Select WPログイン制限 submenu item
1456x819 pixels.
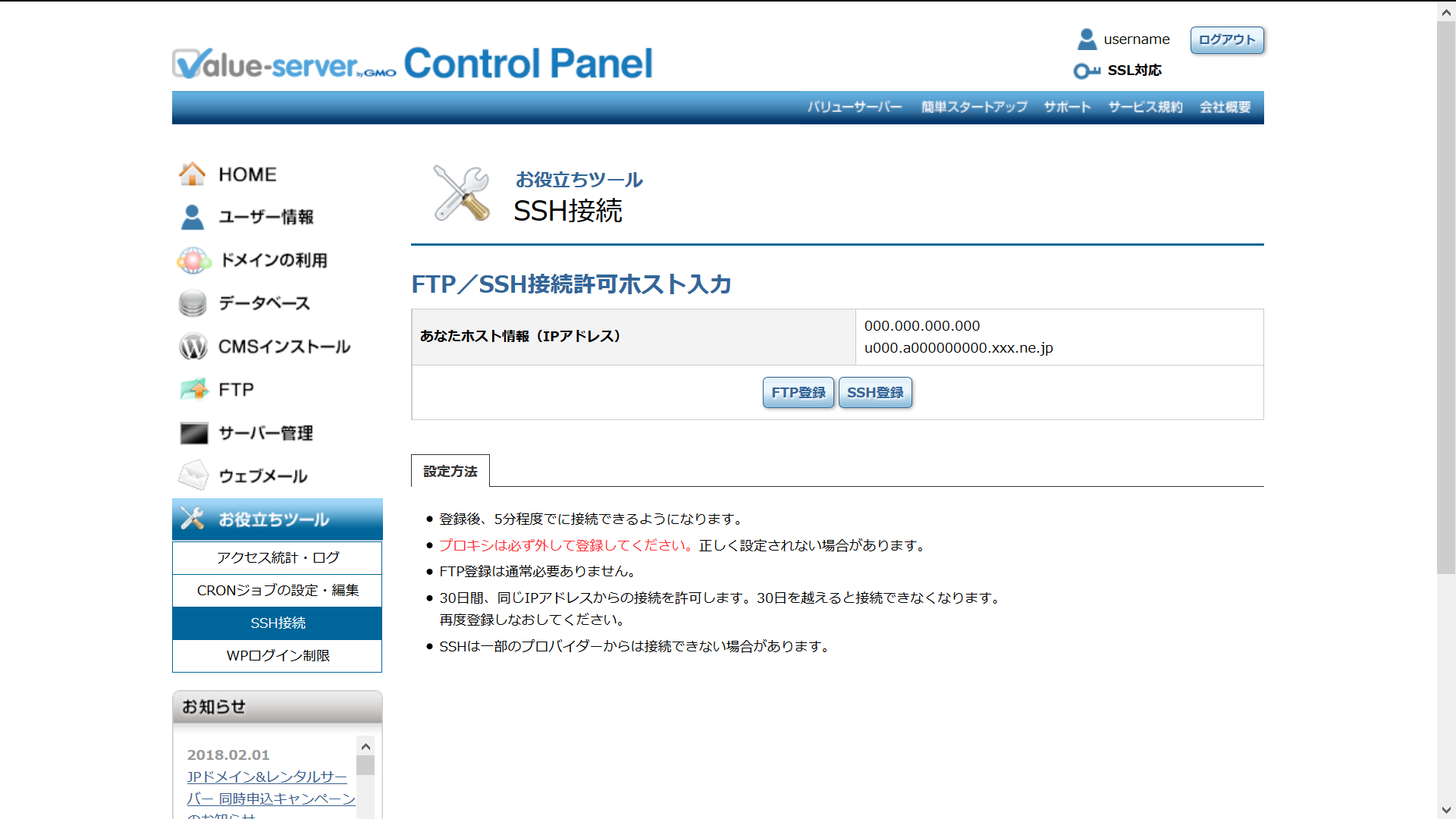click(278, 655)
